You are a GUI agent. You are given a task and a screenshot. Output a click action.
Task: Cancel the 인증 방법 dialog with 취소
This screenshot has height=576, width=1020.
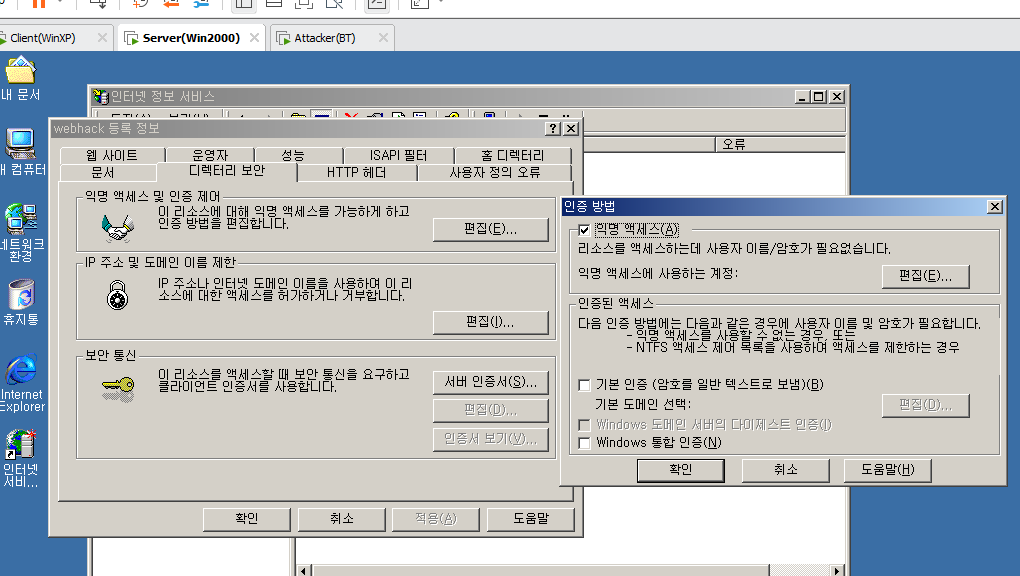[x=785, y=470]
